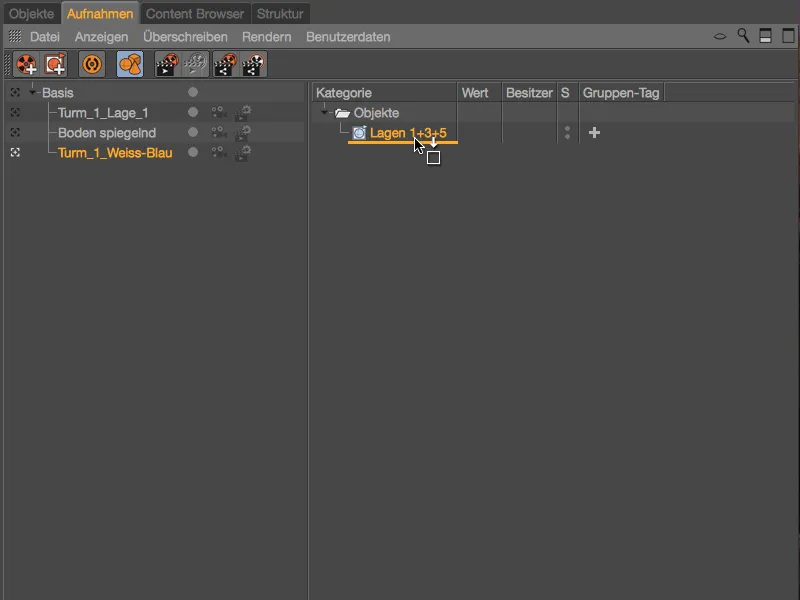Click the Wert column header
Screen dimensions: 800x600
[x=480, y=93]
